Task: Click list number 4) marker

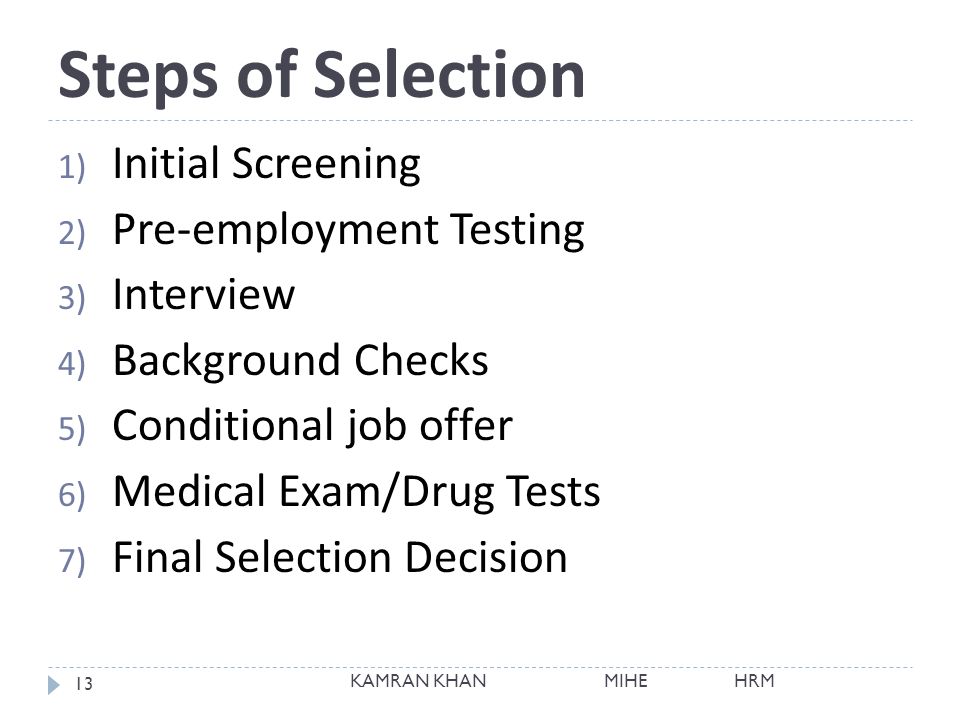Action: [x=72, y=364]
